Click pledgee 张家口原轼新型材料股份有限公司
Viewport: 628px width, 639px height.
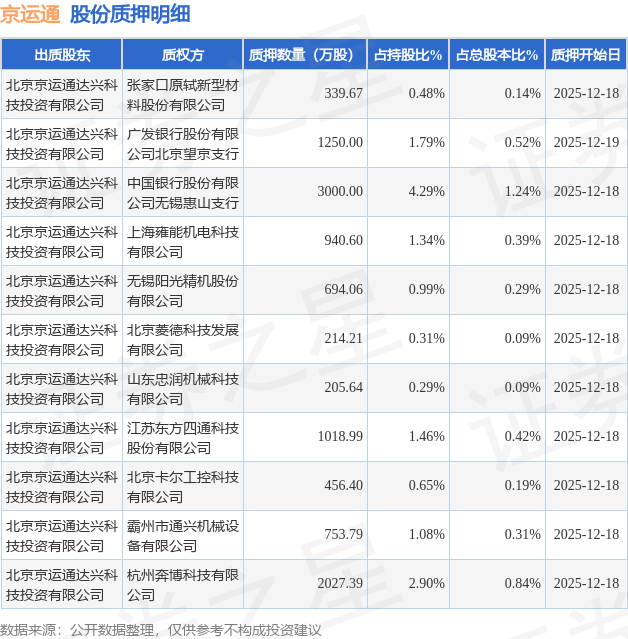click(183, 95)
